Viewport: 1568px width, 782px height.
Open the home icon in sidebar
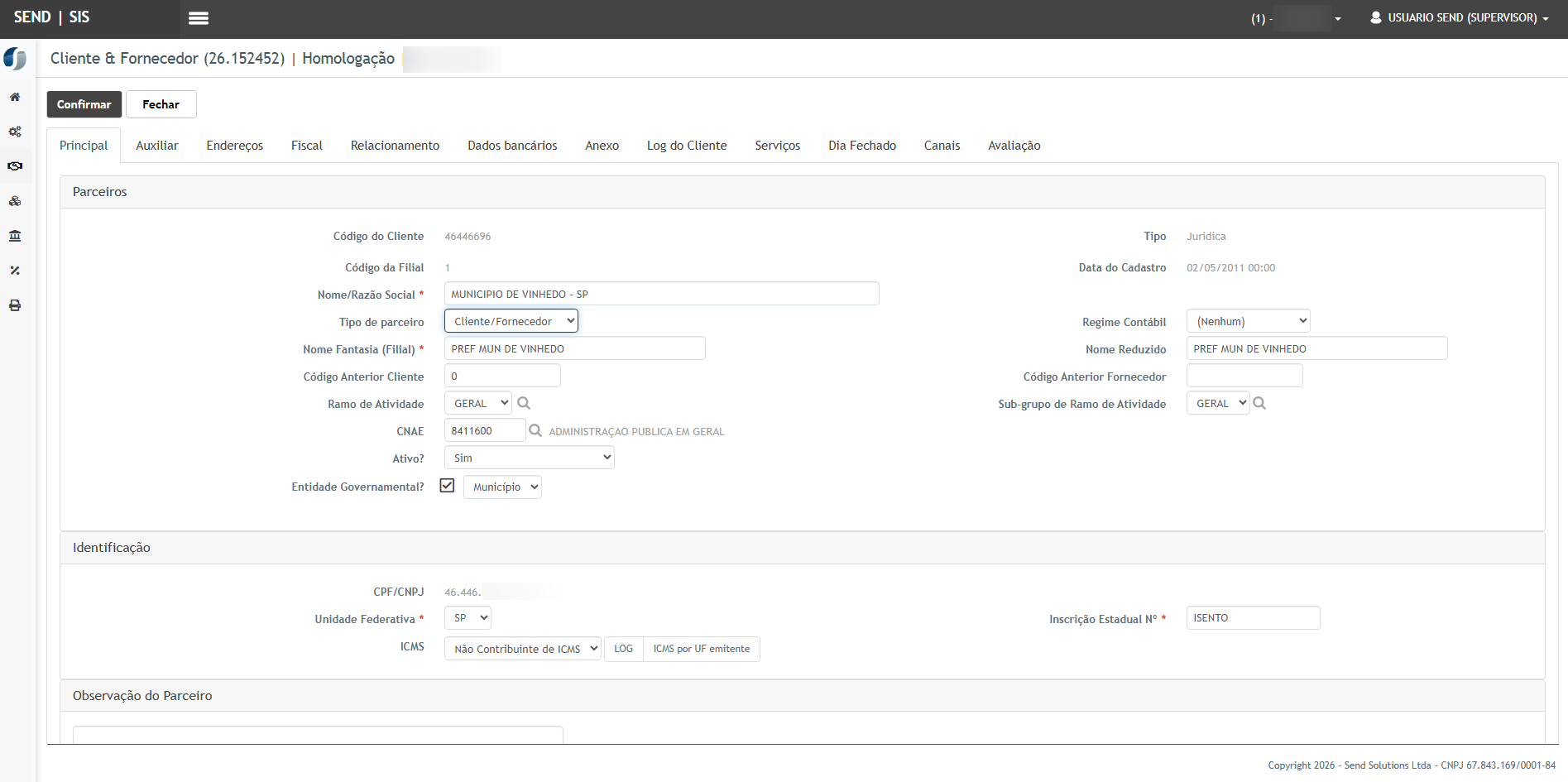15,97
